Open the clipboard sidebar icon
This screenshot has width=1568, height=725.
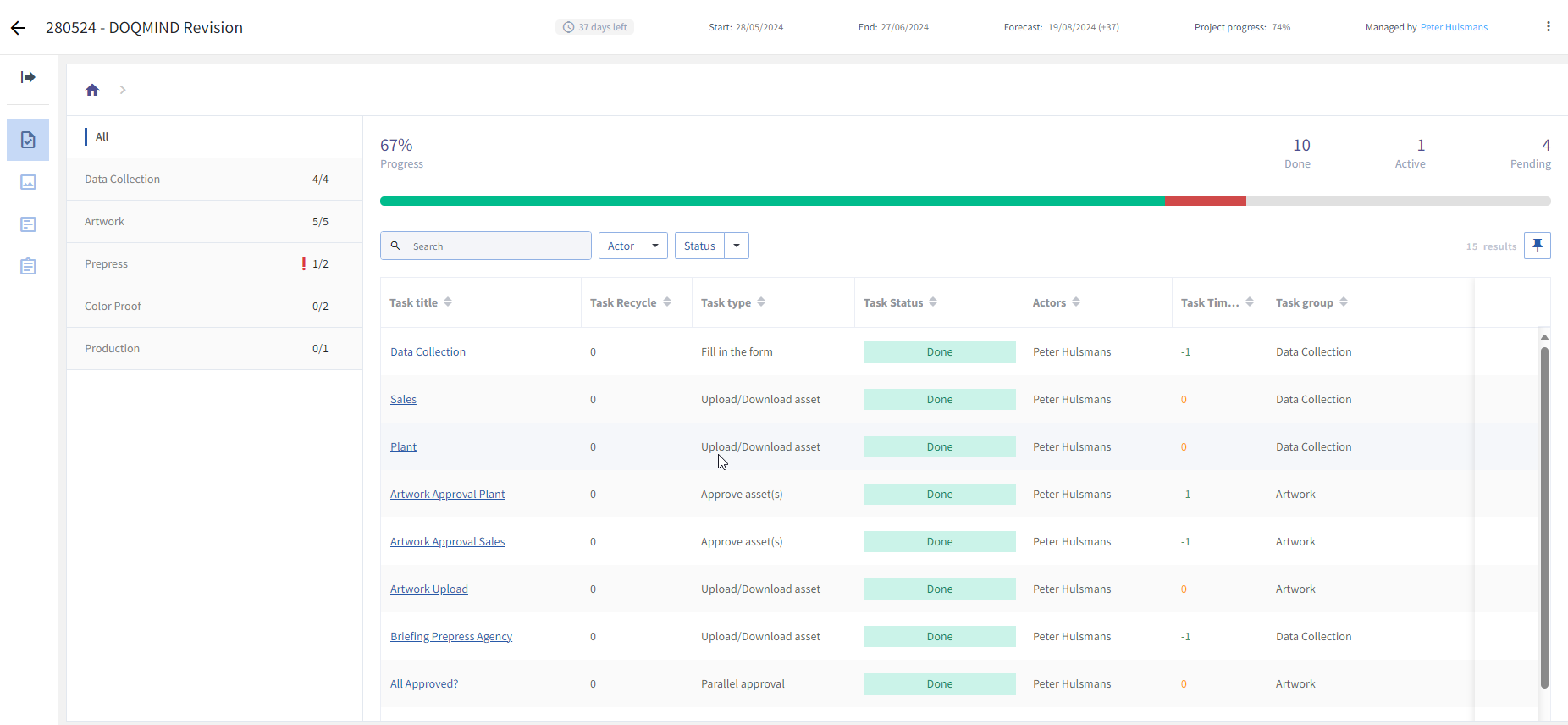pyautogui.click(x=28, y=267)
